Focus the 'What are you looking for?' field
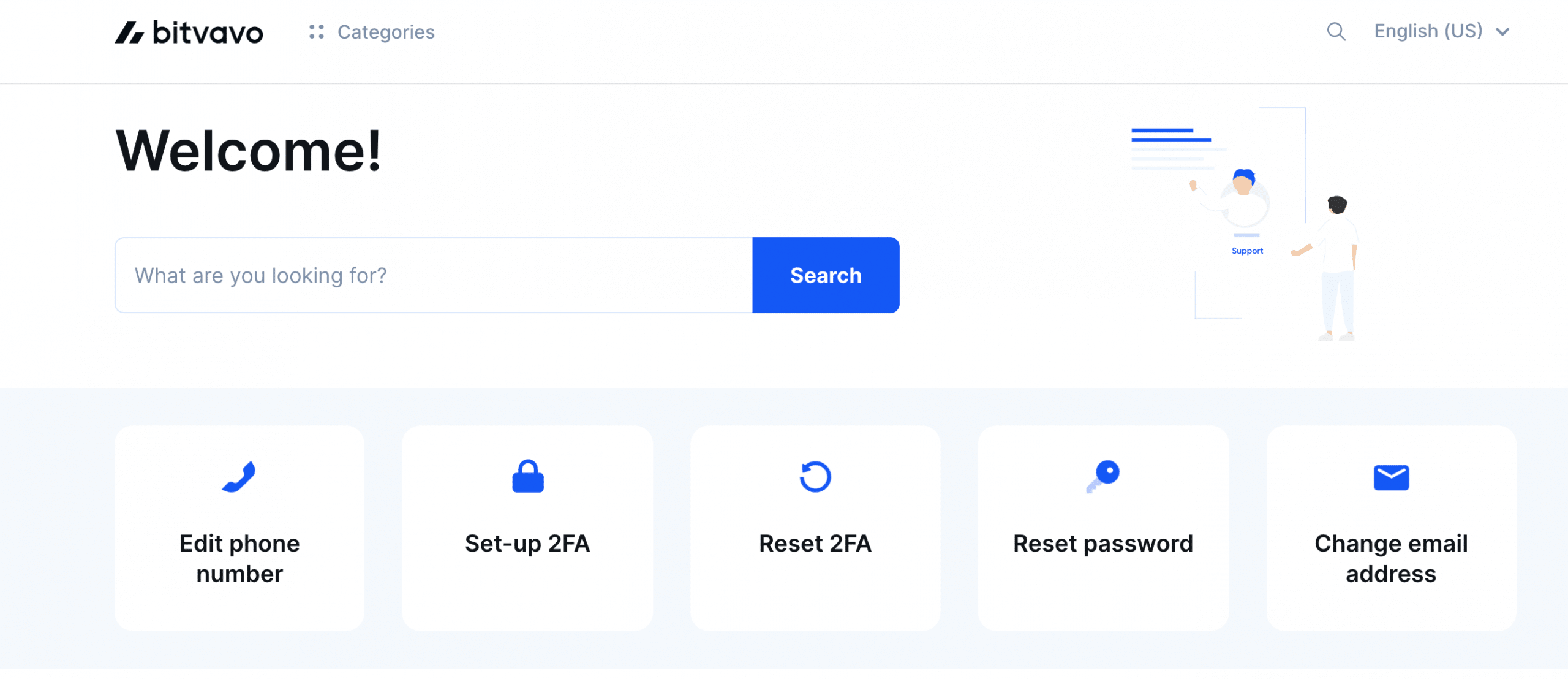The height and width of the screenshot is (679, 1568). [x=434, y=275]
